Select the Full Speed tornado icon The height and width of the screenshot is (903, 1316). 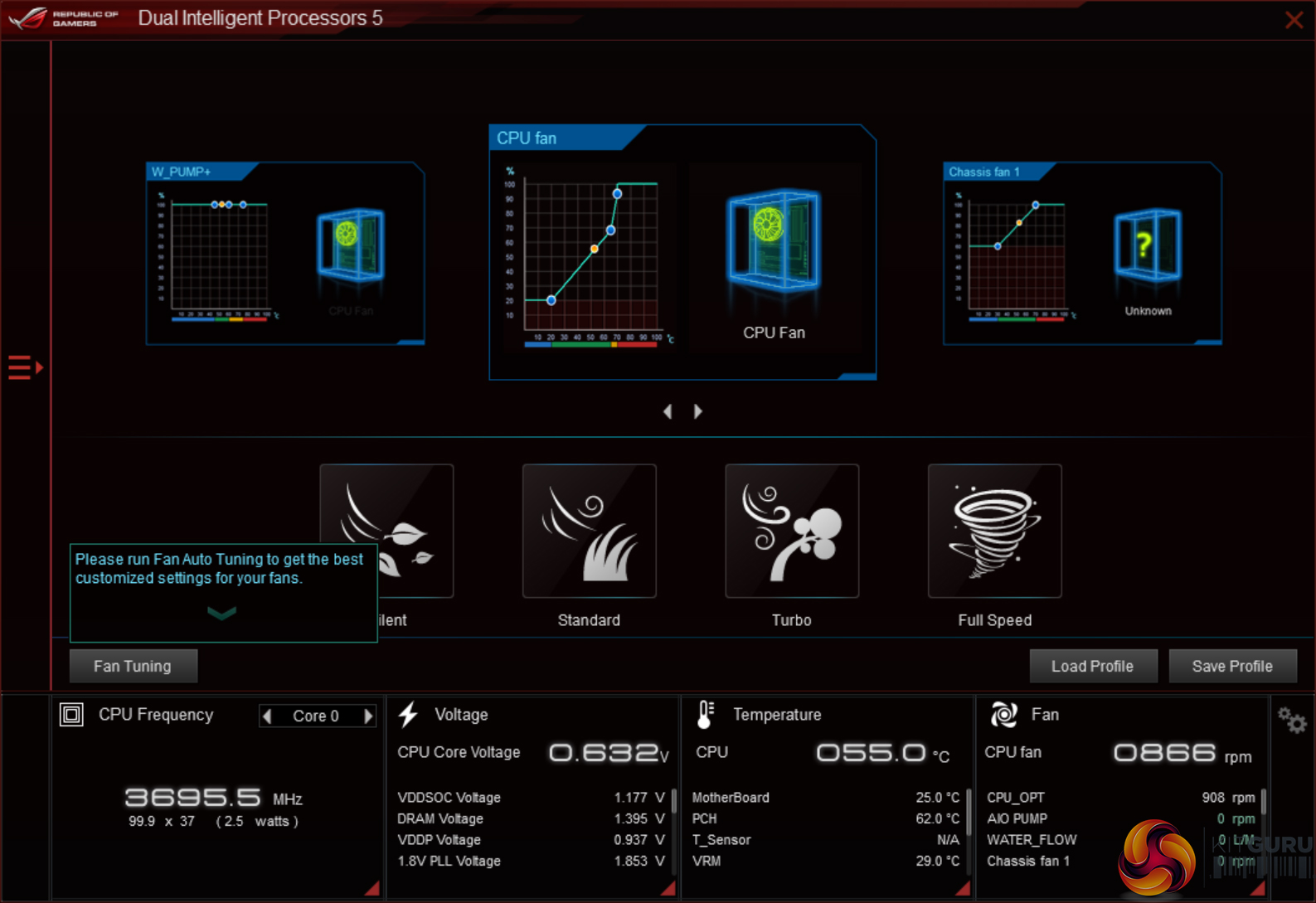[x=994, y=531]
